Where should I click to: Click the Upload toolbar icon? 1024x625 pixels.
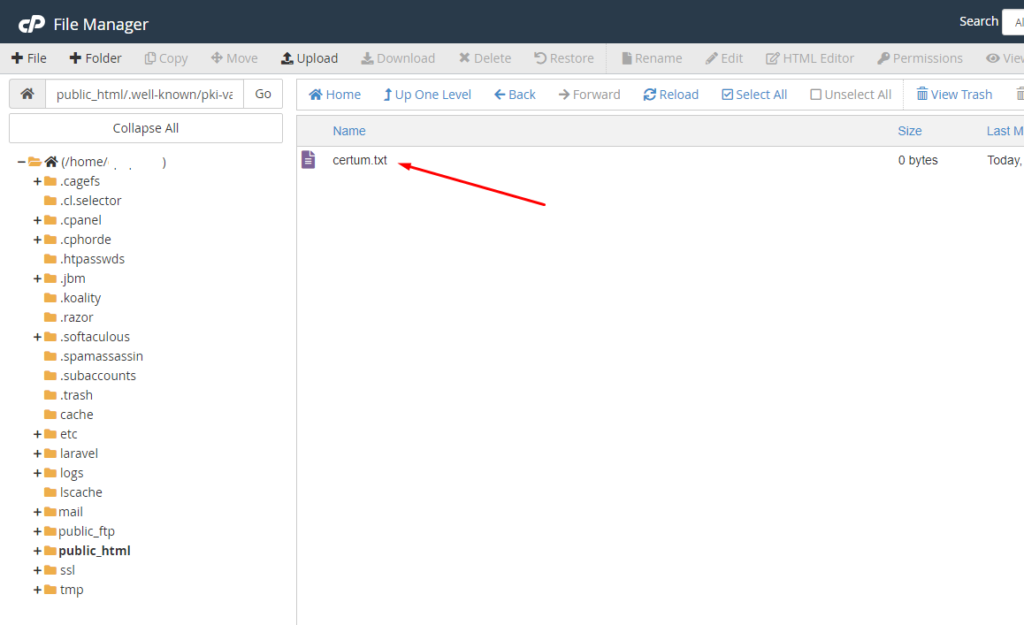[x=287, y=58]
